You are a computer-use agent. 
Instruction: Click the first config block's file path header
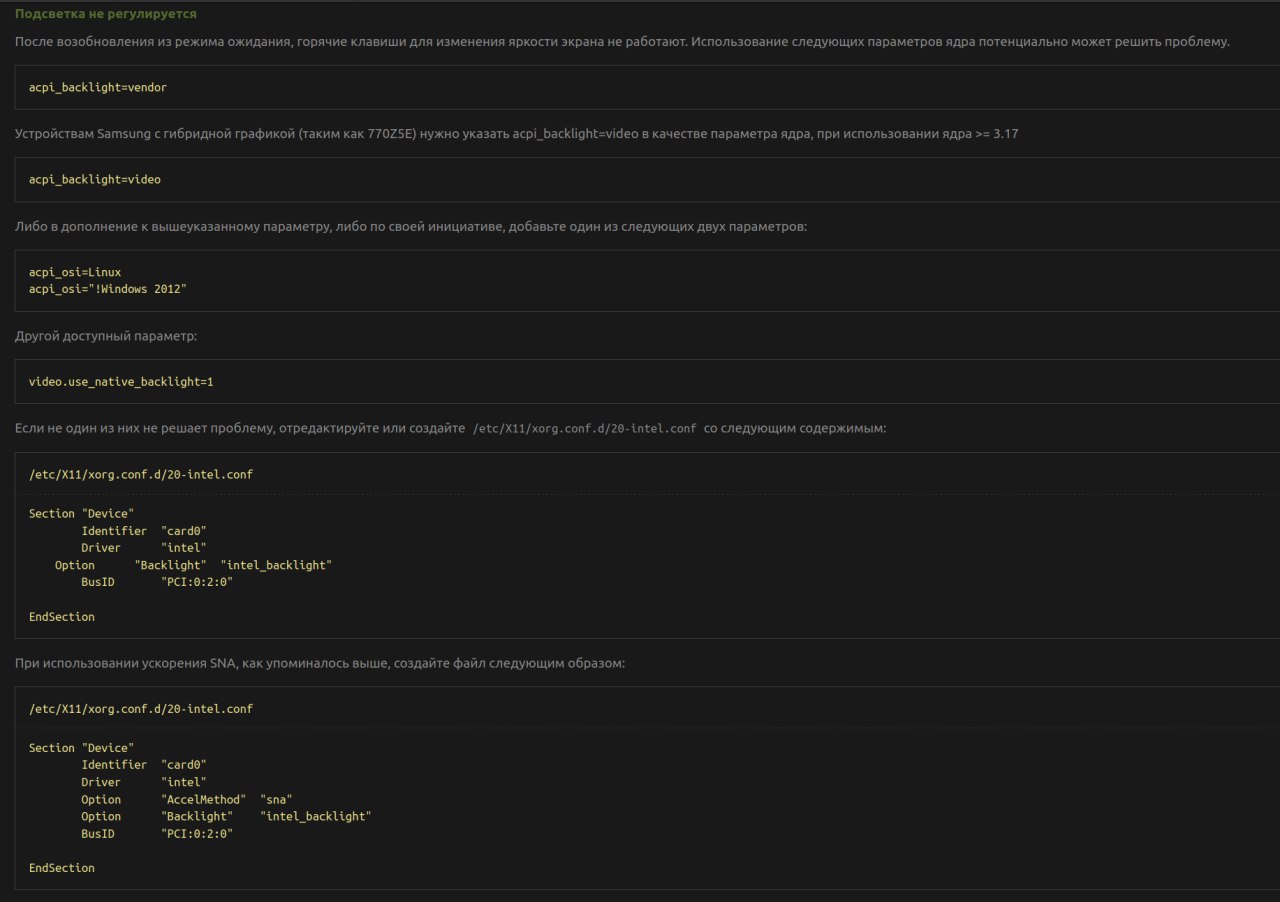[x=141, y=474]
